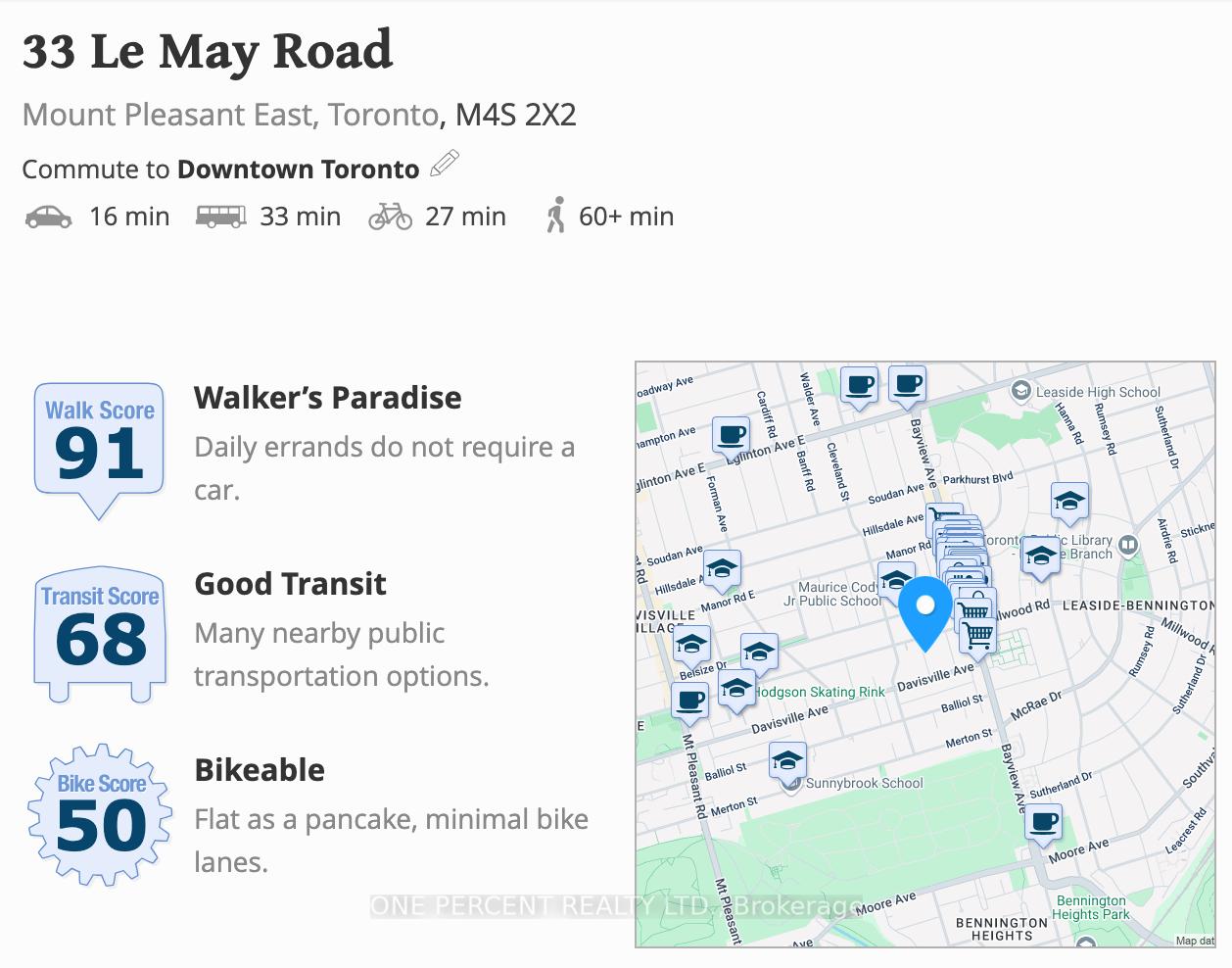Click the Downtown Toronto commute destination
The height and width of the screenshot is (968, 1232).
298,169
